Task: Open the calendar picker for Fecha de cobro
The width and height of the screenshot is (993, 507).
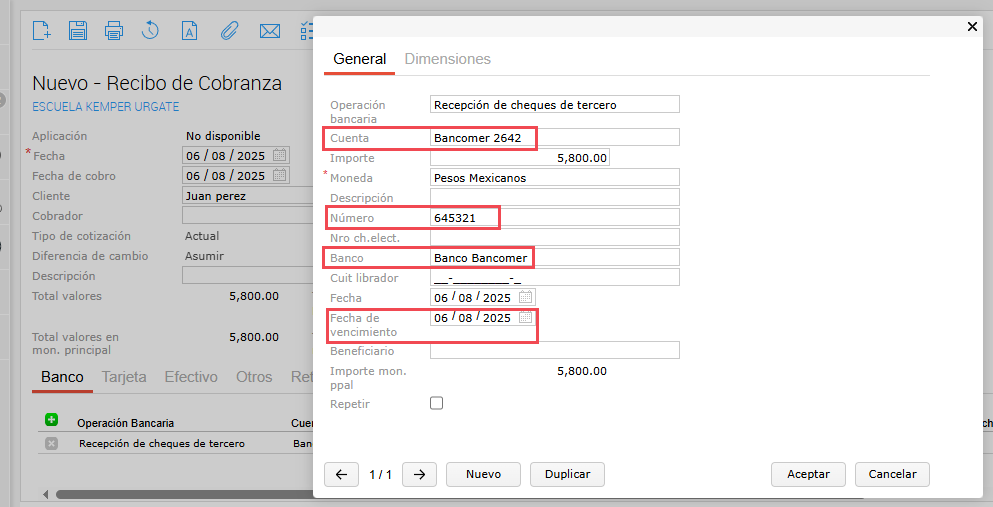Action: (x=279, y=175)
